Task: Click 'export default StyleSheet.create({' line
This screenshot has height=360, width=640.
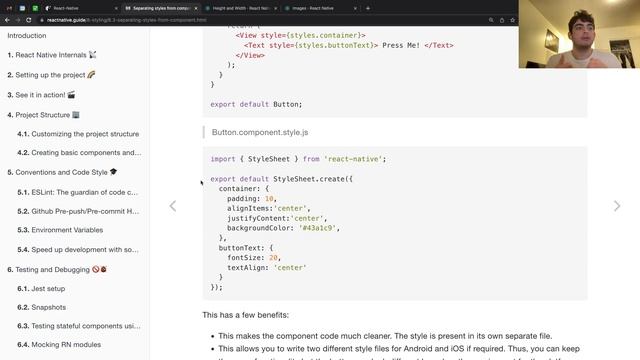Action: pyautogui.click(x=282, y=179)
